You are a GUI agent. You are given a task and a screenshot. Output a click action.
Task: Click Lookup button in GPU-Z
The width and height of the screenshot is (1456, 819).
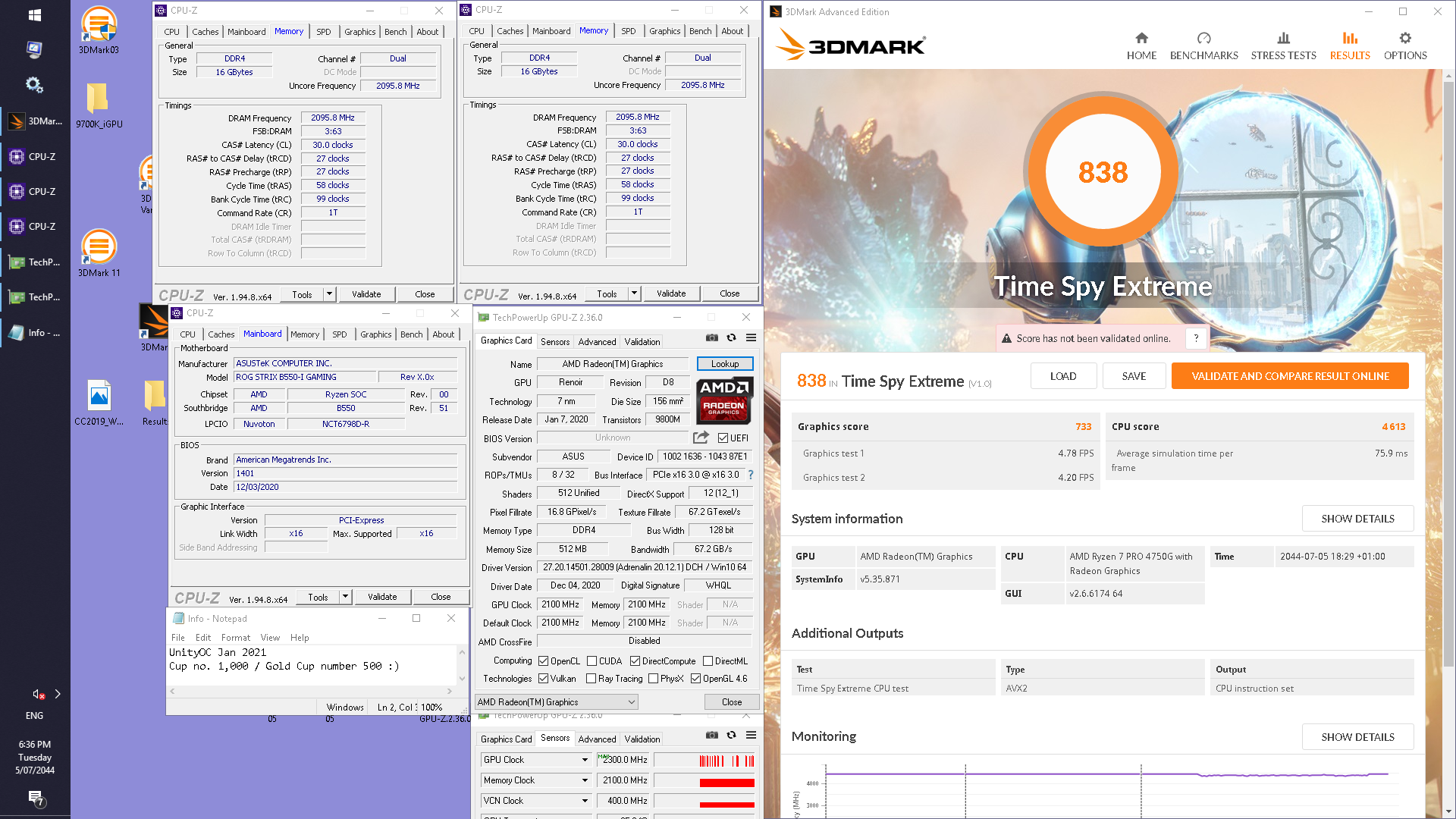click(725, 364)
